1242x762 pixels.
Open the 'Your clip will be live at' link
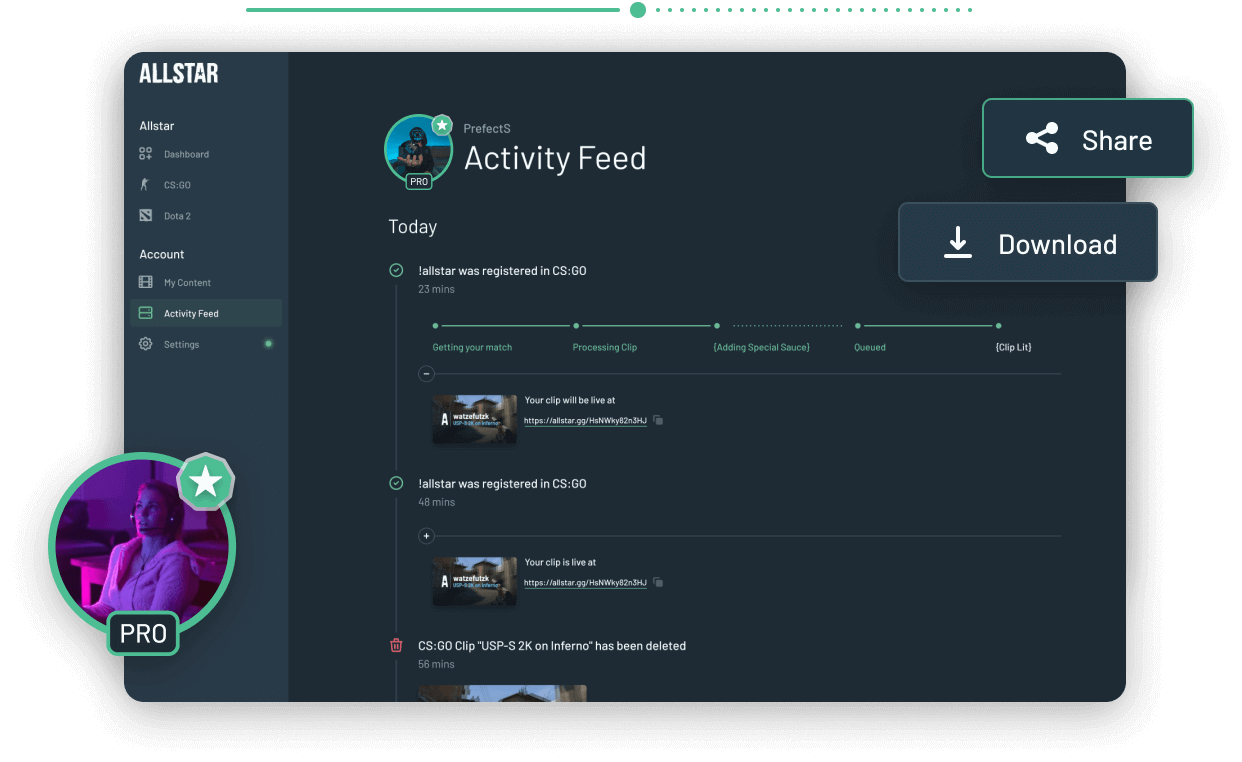tap(585, 421)
